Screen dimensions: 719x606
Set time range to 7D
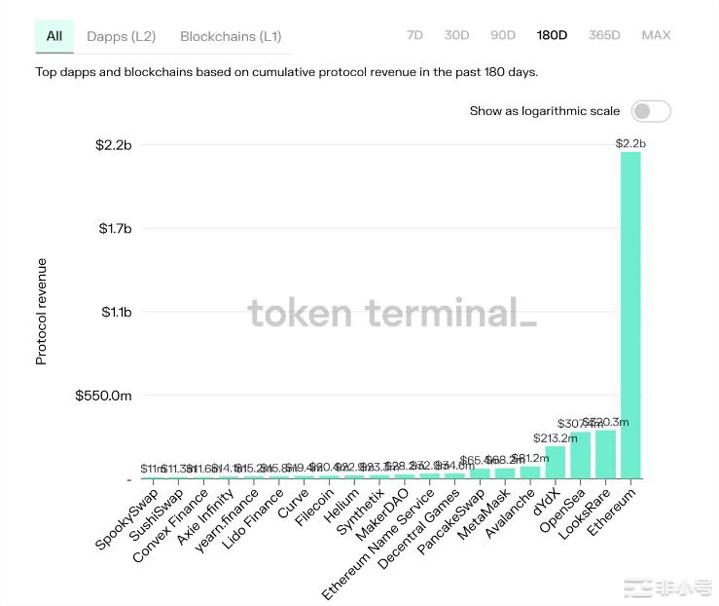tap(415, 35)
